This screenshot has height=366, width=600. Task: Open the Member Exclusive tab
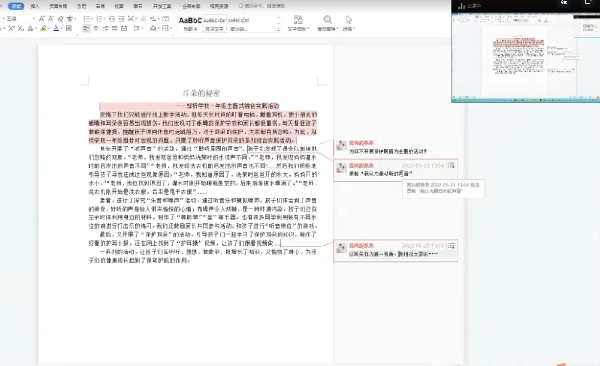click(191, 6)
